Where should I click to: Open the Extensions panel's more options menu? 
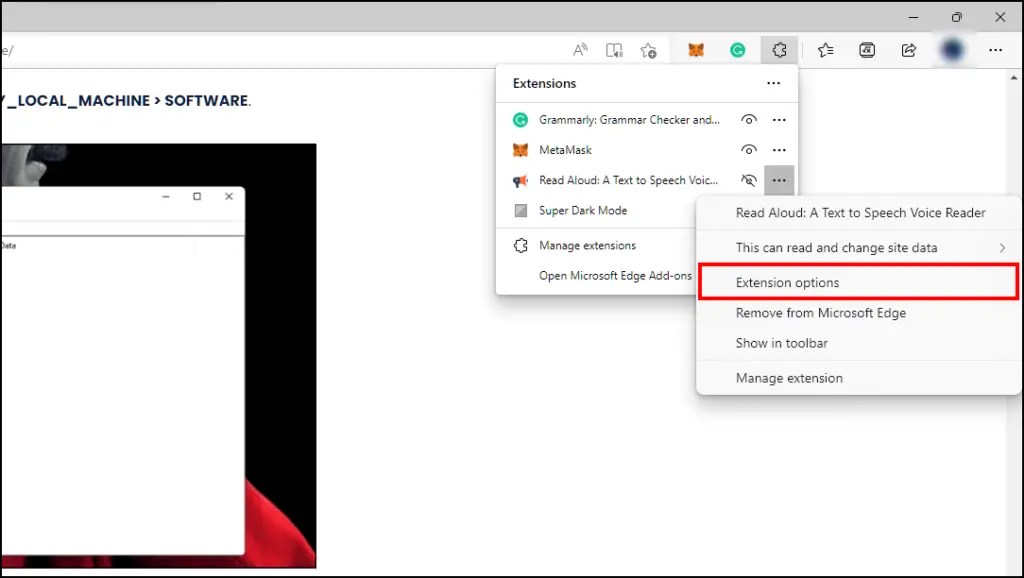click(773, 83)
